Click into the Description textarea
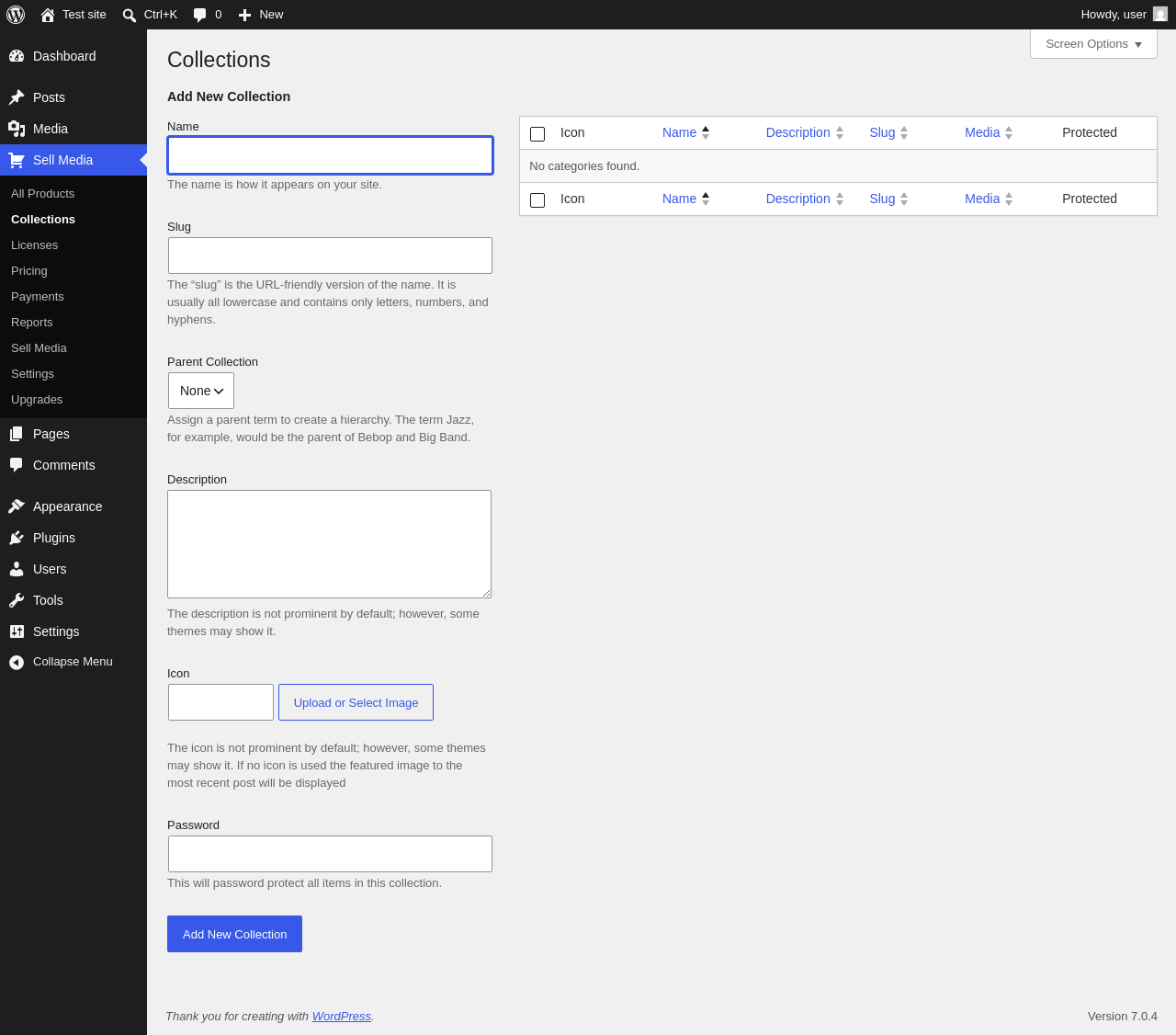This screenshot has height=1035, width=1176. [329, 544]
